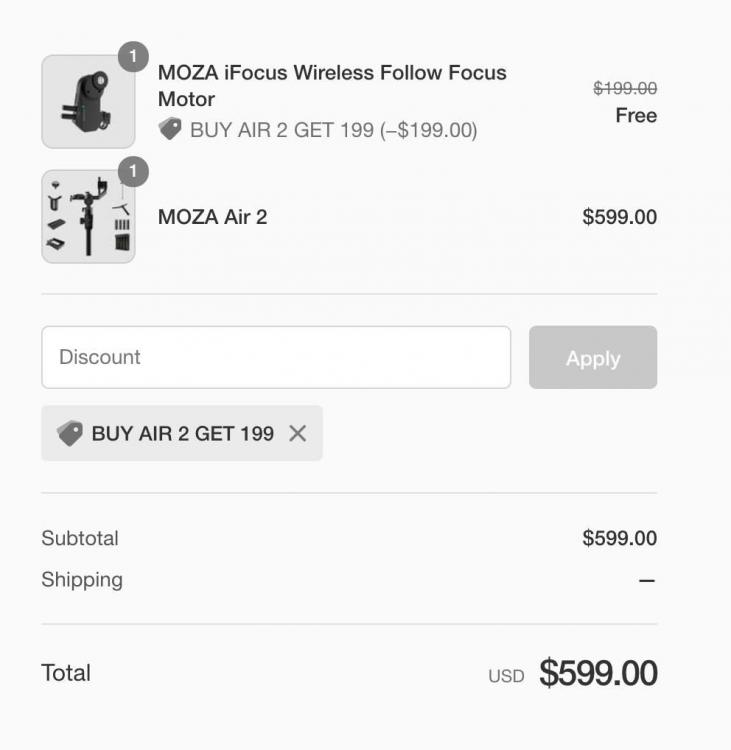
Task: Click the quantity badge on iFocus motor
Action: 133,57
